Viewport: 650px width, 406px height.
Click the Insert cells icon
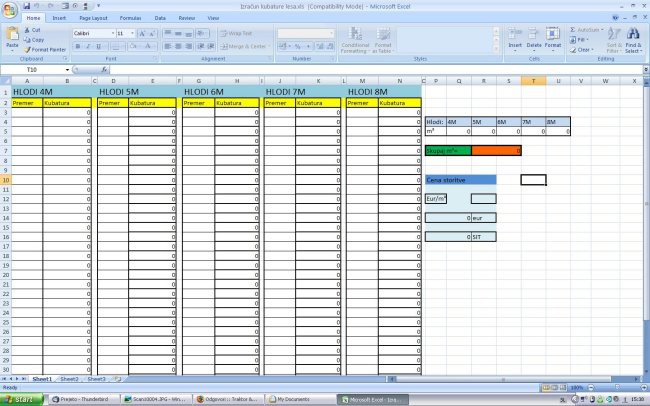(515, 36)
